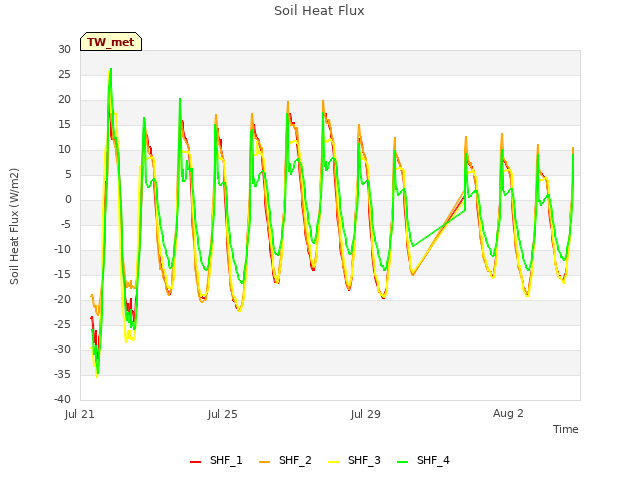Click the 10 y-axis tick label
Image resolution: width=640 pixels, height=480 pixels.
point(64,149)
